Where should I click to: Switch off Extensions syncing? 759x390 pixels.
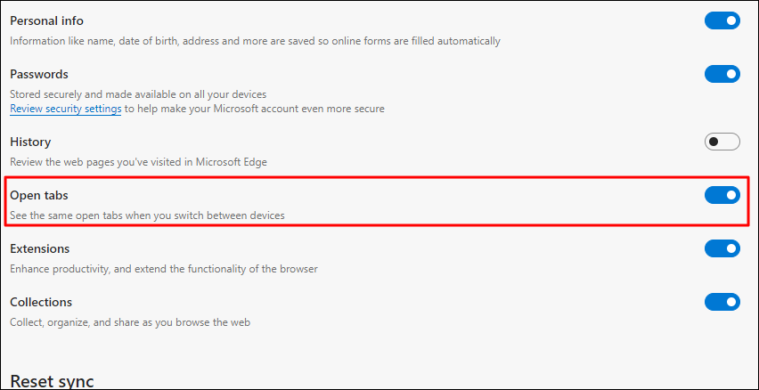722,249
